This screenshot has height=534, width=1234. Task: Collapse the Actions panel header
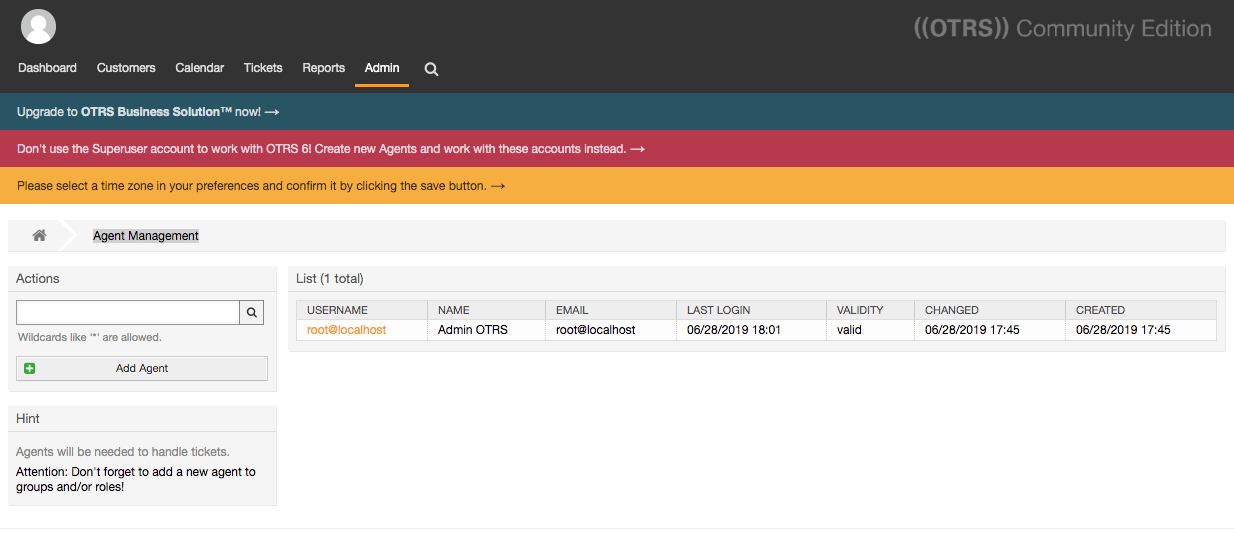[x=142, y=279]
